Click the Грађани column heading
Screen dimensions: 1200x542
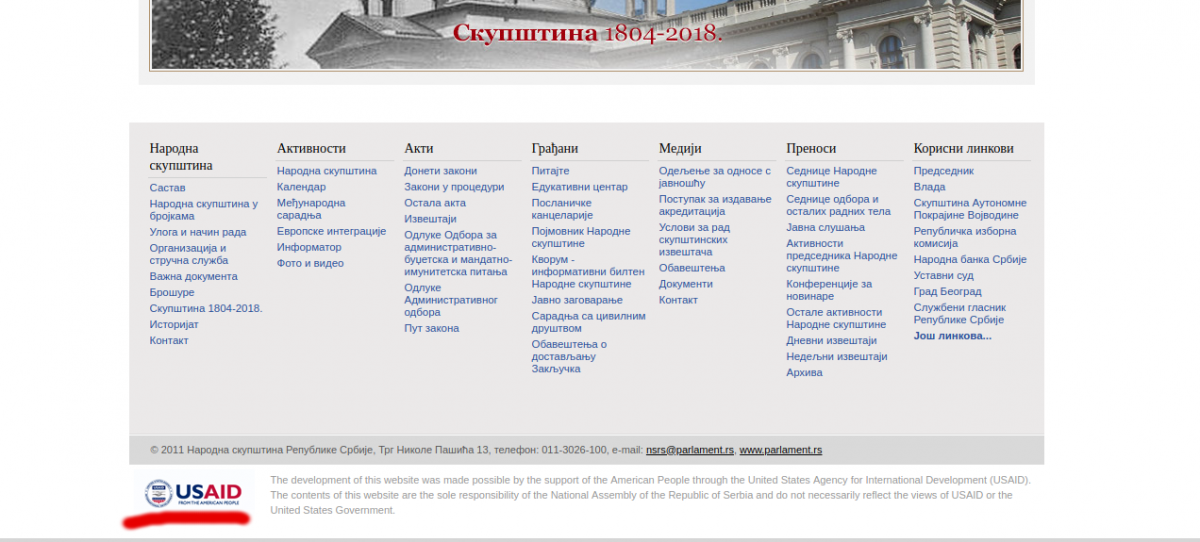tap(555, 148)
